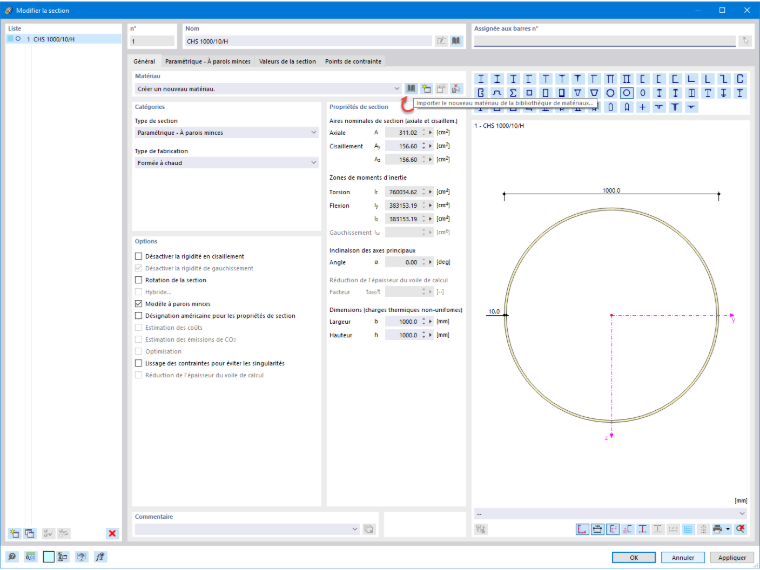Click the script function icon at bottom left
The image size is (760, 570).
click(100, 557)
